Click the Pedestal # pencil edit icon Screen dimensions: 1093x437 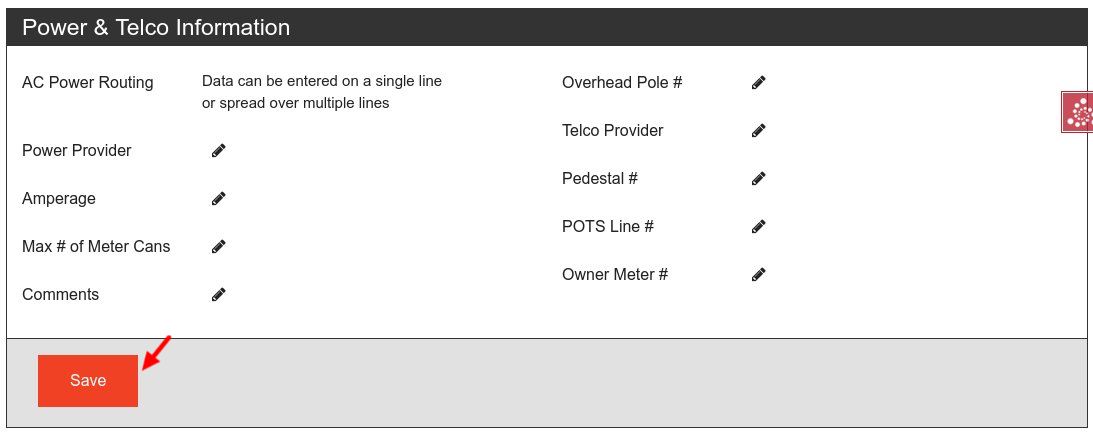tap(759, 179)
